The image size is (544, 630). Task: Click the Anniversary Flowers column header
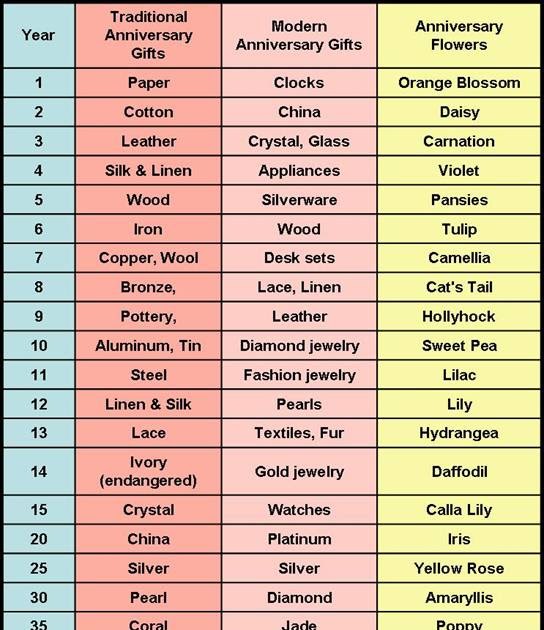(459, 35)
